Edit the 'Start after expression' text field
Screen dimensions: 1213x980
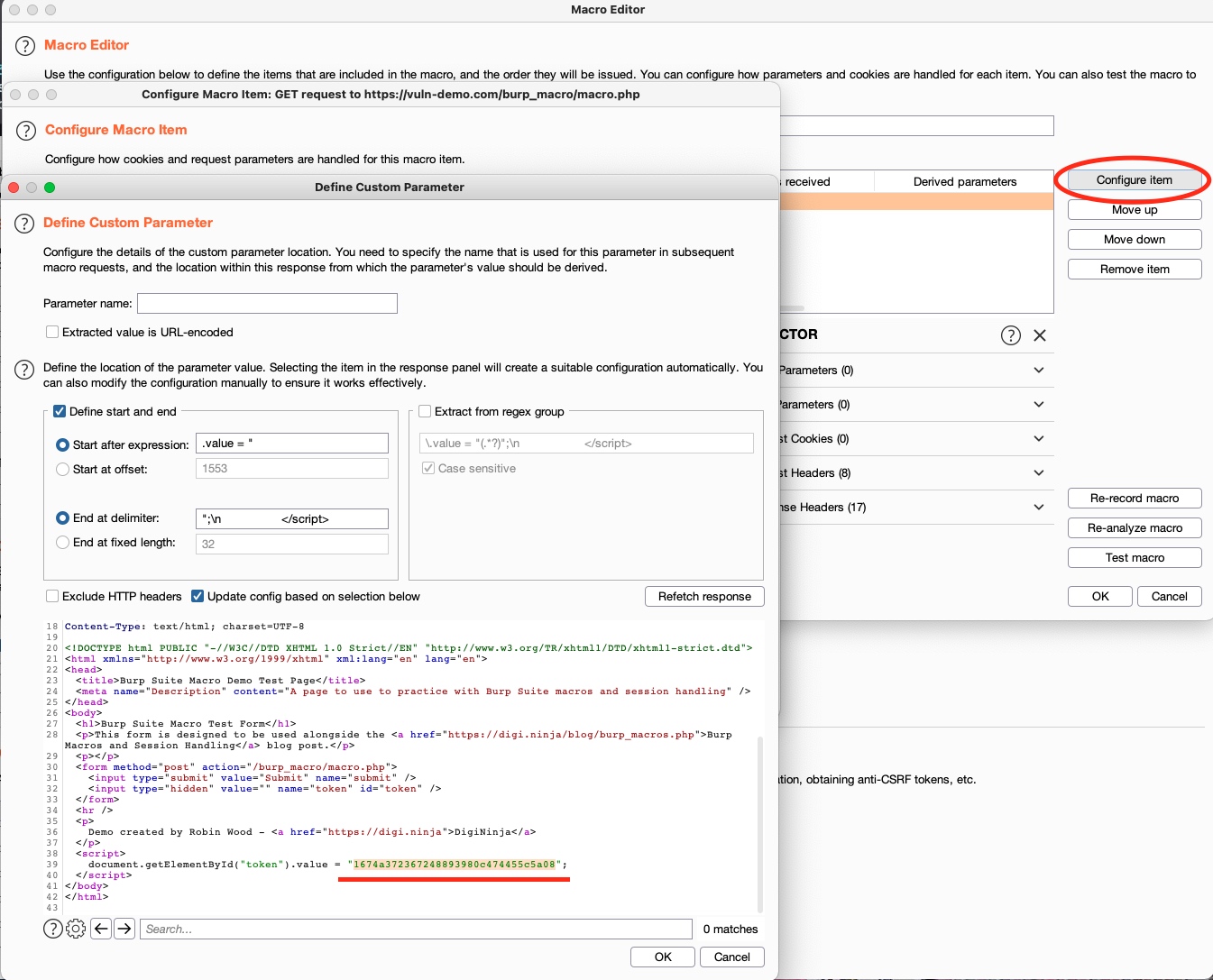pyautogui.click(x=292, y=443)
